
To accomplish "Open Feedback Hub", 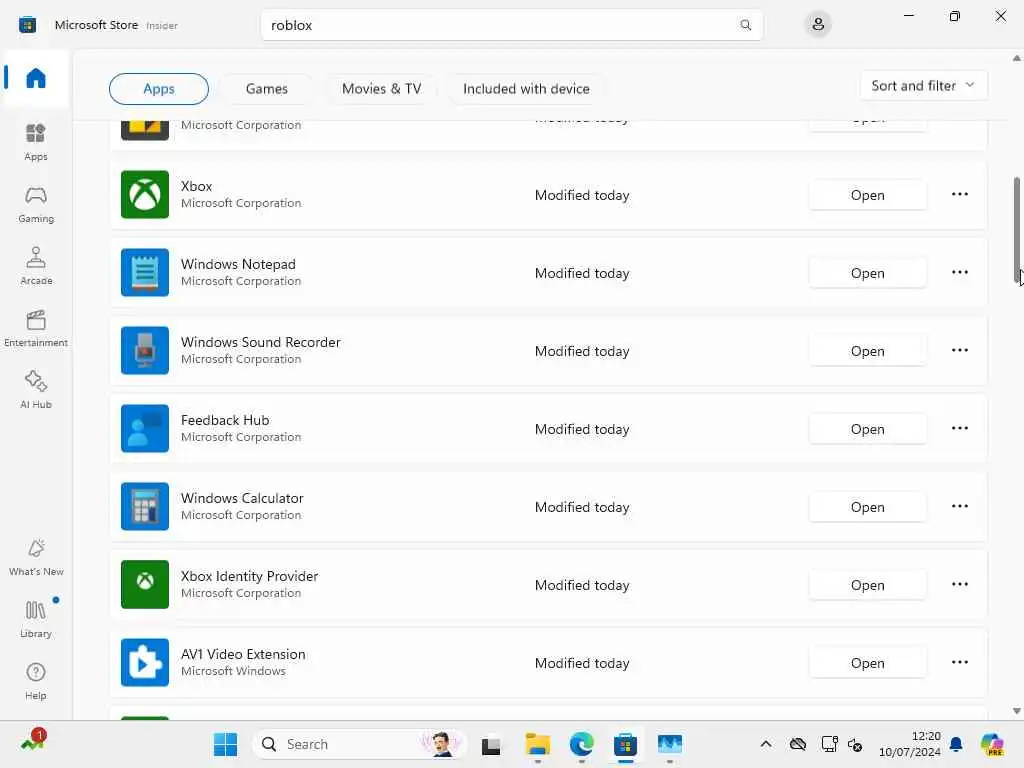I will [x=867, y=429].
